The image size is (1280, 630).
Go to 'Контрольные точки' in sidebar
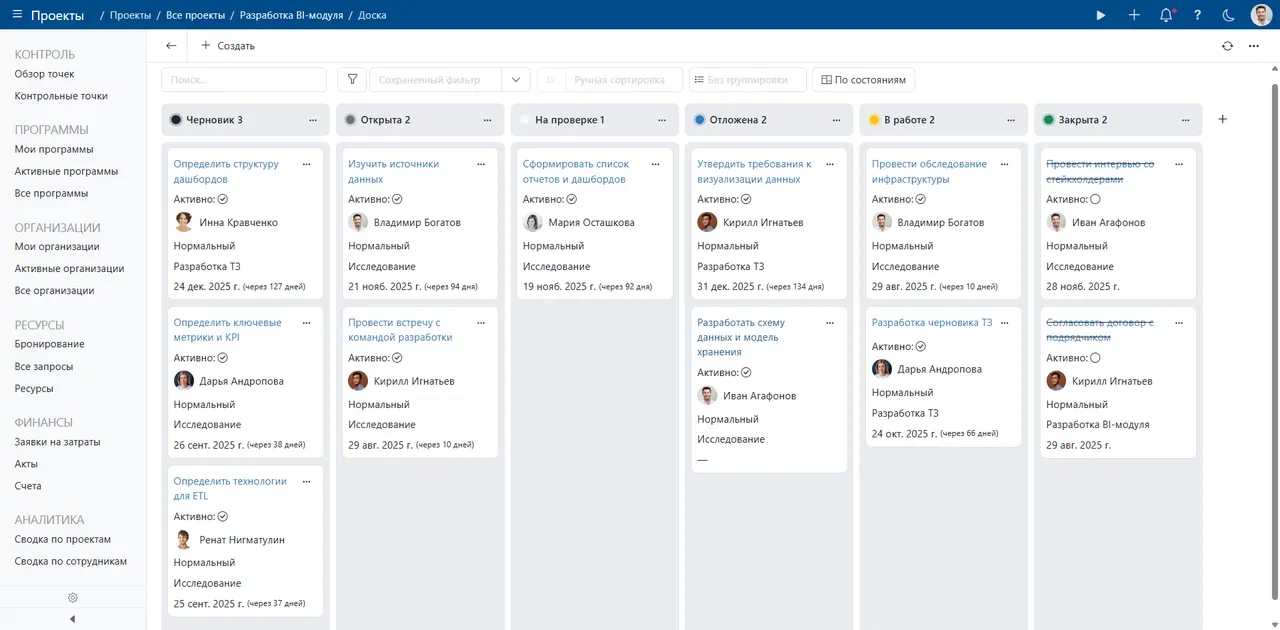click(x=61, y=96)
